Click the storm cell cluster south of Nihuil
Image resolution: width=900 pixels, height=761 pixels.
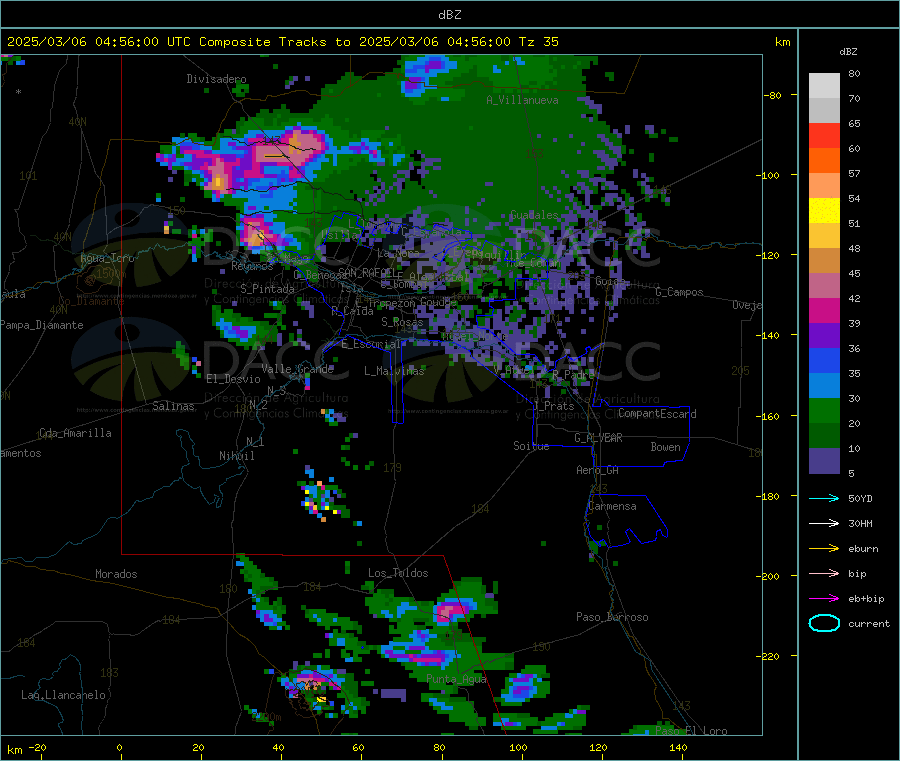pos(323,498)
